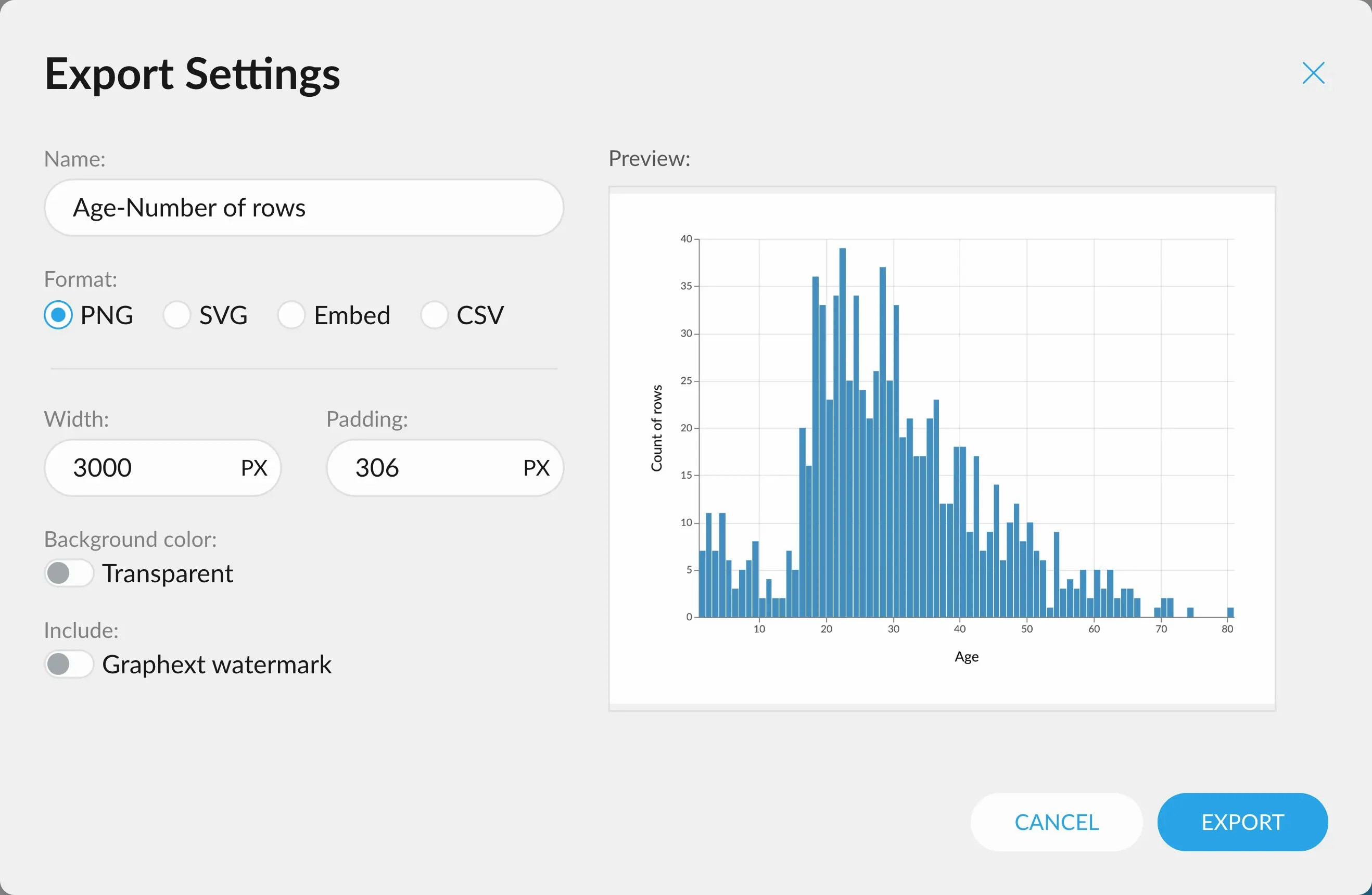Click the tallest bar in preview chart

coord(842,432)
